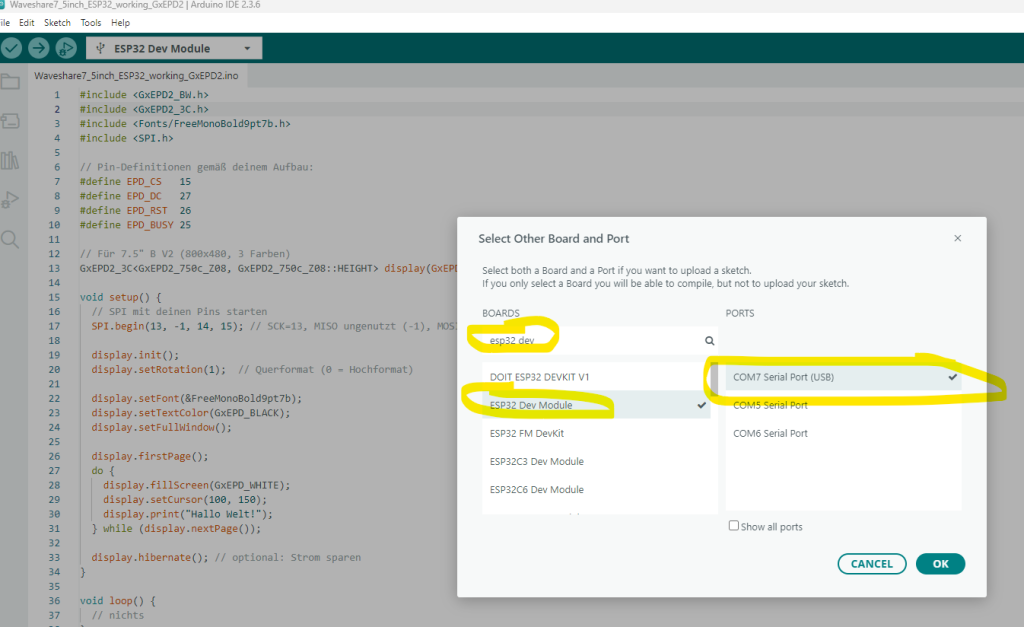This screenshot has height=627, width=1024.
Task: Click the display.print("Hallo Welt!"); line
Action: (188, 514)
